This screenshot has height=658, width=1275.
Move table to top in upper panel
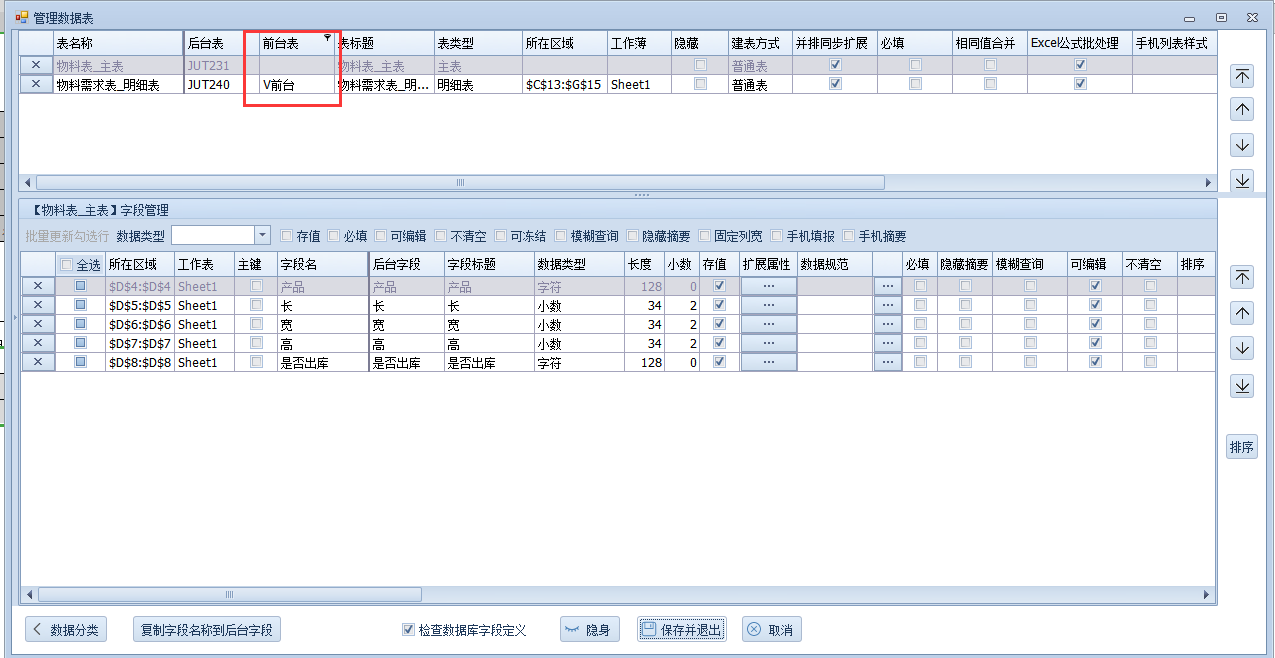1242,76
